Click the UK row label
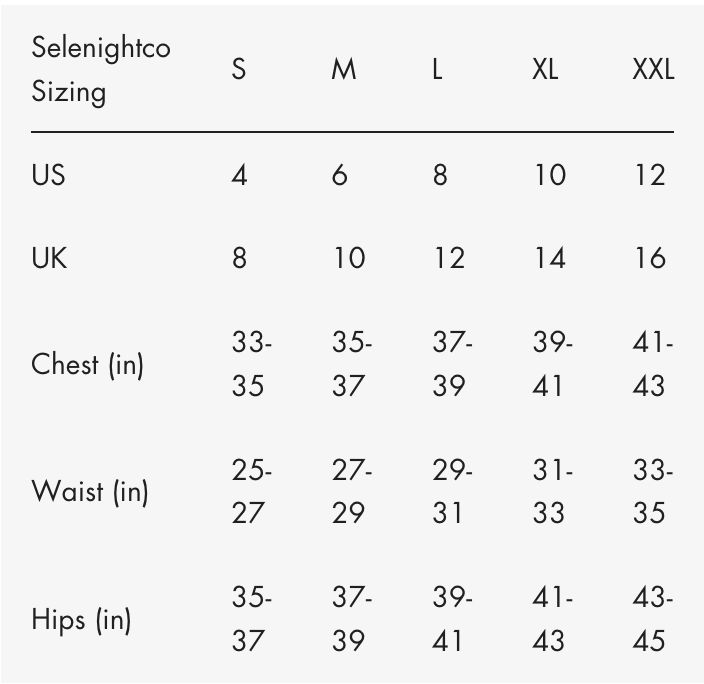This screenshot has height=684, width=704. pos(48,258)
